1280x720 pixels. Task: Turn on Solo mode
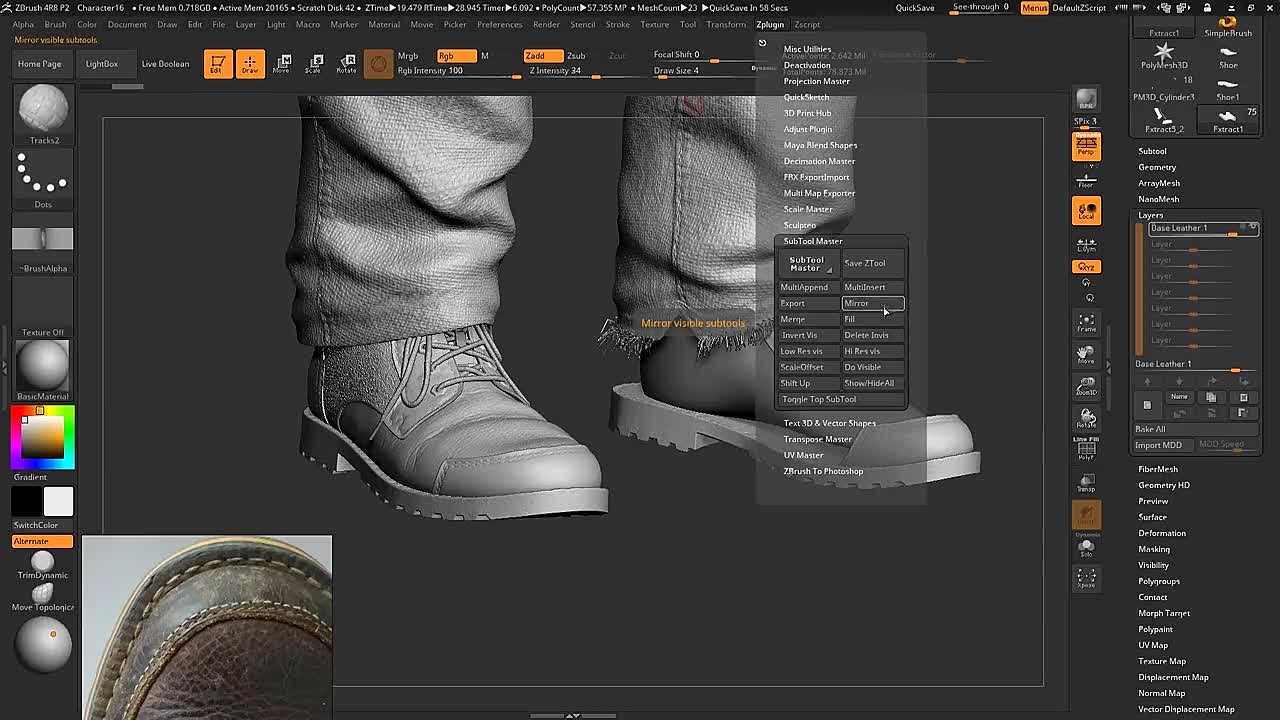(x=1086, y=548)
